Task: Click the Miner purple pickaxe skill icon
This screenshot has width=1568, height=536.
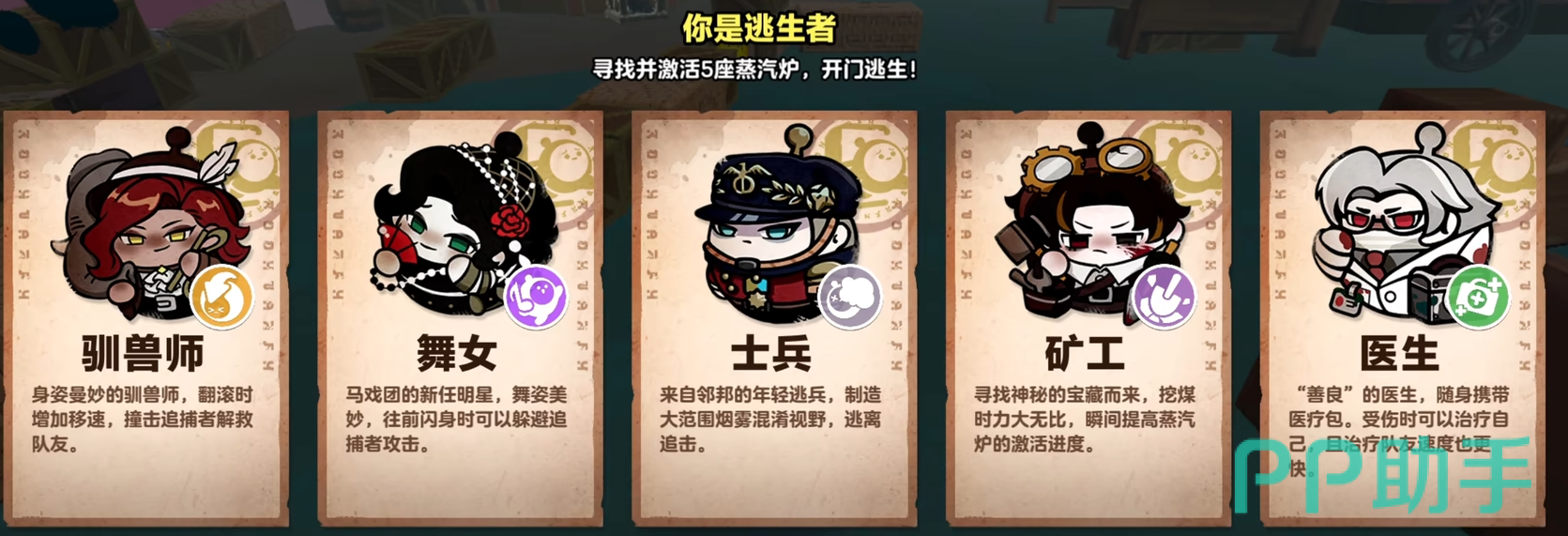Action: (x=1165, y=297)
